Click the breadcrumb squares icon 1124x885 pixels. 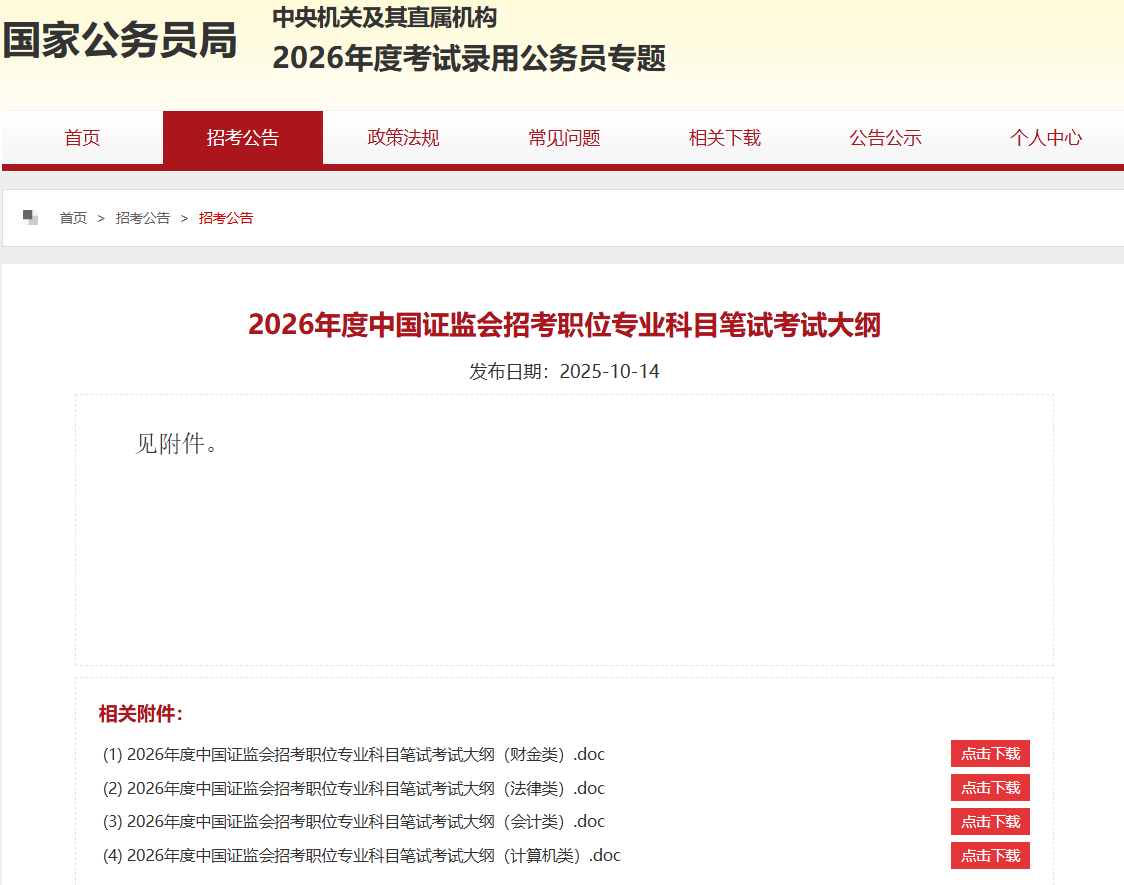[x=30, y=217]
